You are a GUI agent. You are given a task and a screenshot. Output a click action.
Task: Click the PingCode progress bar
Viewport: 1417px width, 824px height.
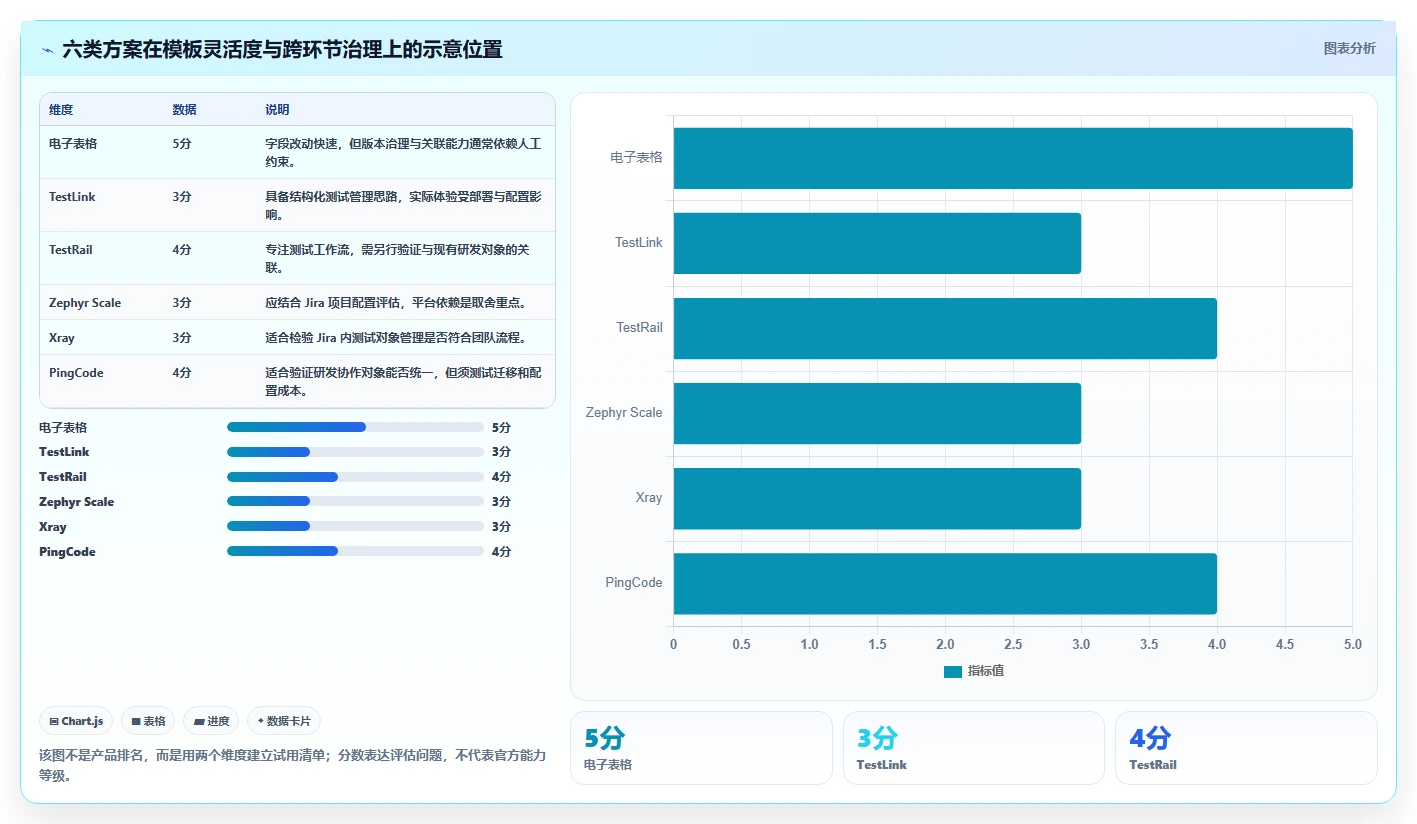click(355, 551)
